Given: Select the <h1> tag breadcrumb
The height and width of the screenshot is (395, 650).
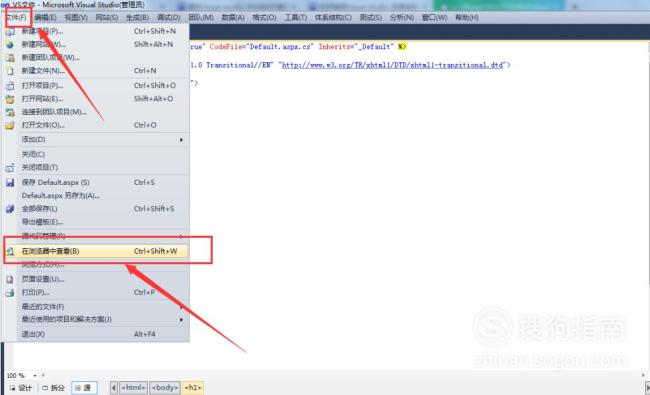Looking at the screenshot, I should (x=193, y=388).
